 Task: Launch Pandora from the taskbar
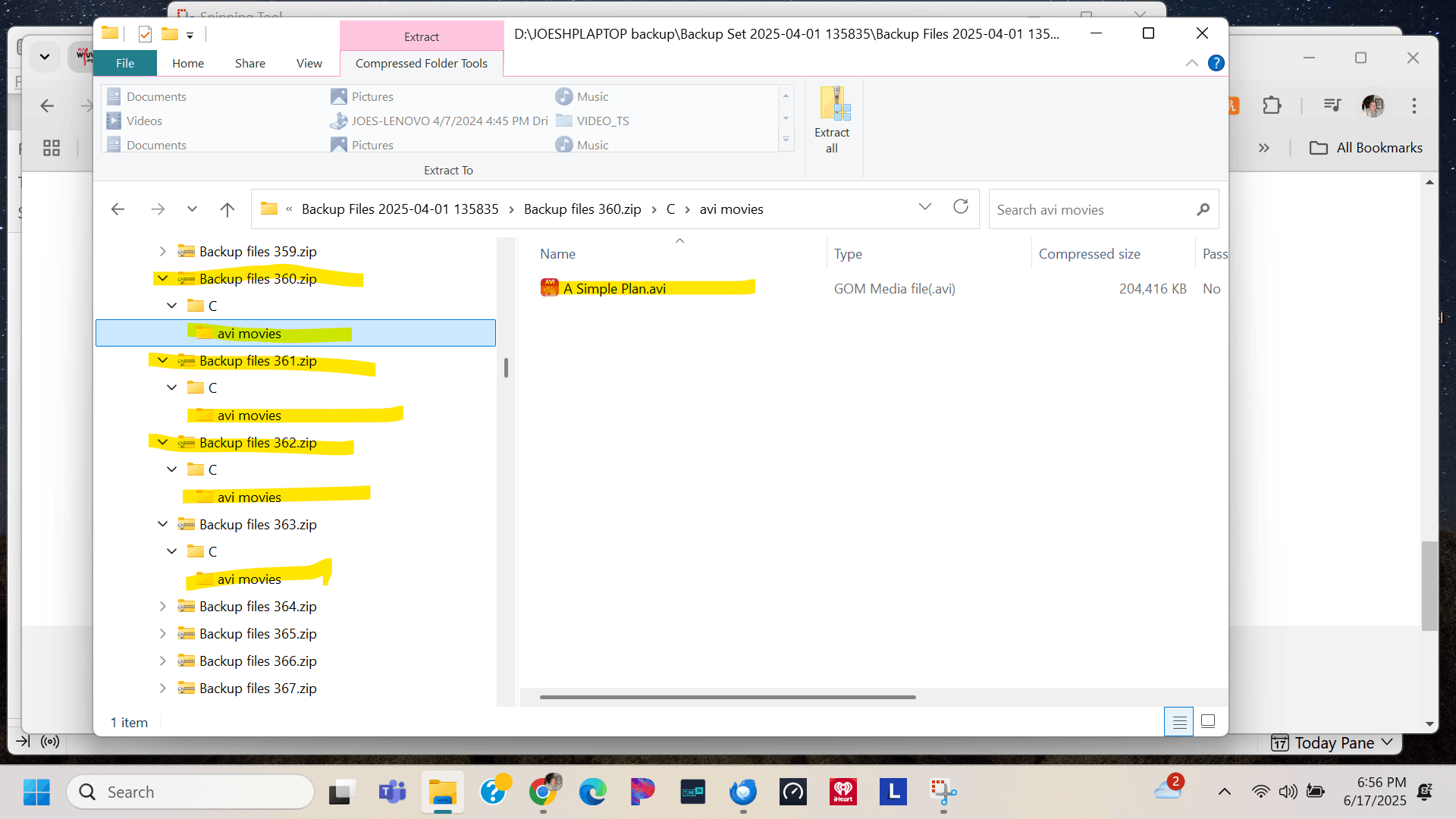[x=642, y=792]
